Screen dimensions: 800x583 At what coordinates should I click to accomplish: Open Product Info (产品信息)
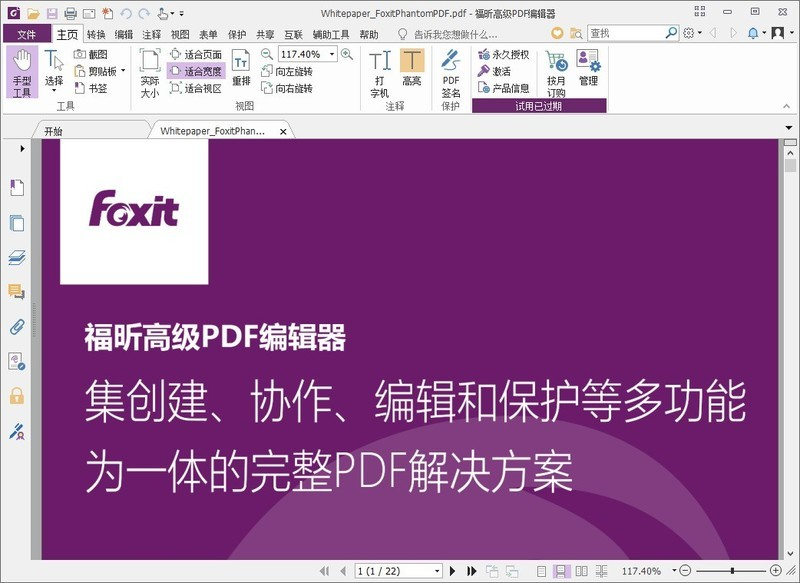(x=504, y=88)
